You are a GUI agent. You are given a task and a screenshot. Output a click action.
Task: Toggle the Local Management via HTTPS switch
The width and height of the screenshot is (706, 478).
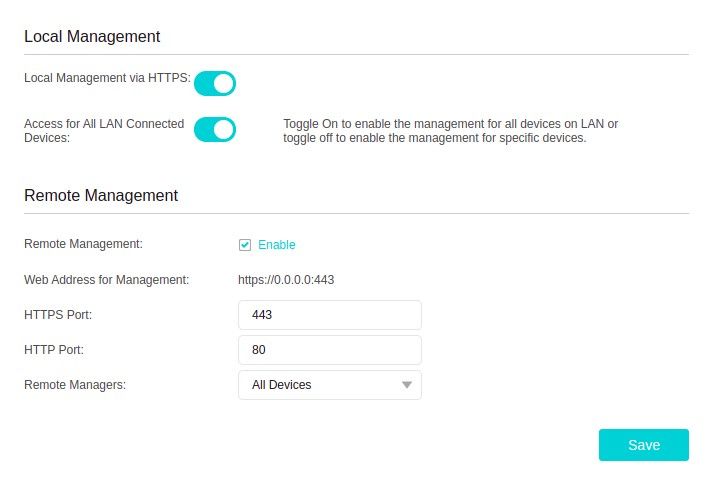214,83
